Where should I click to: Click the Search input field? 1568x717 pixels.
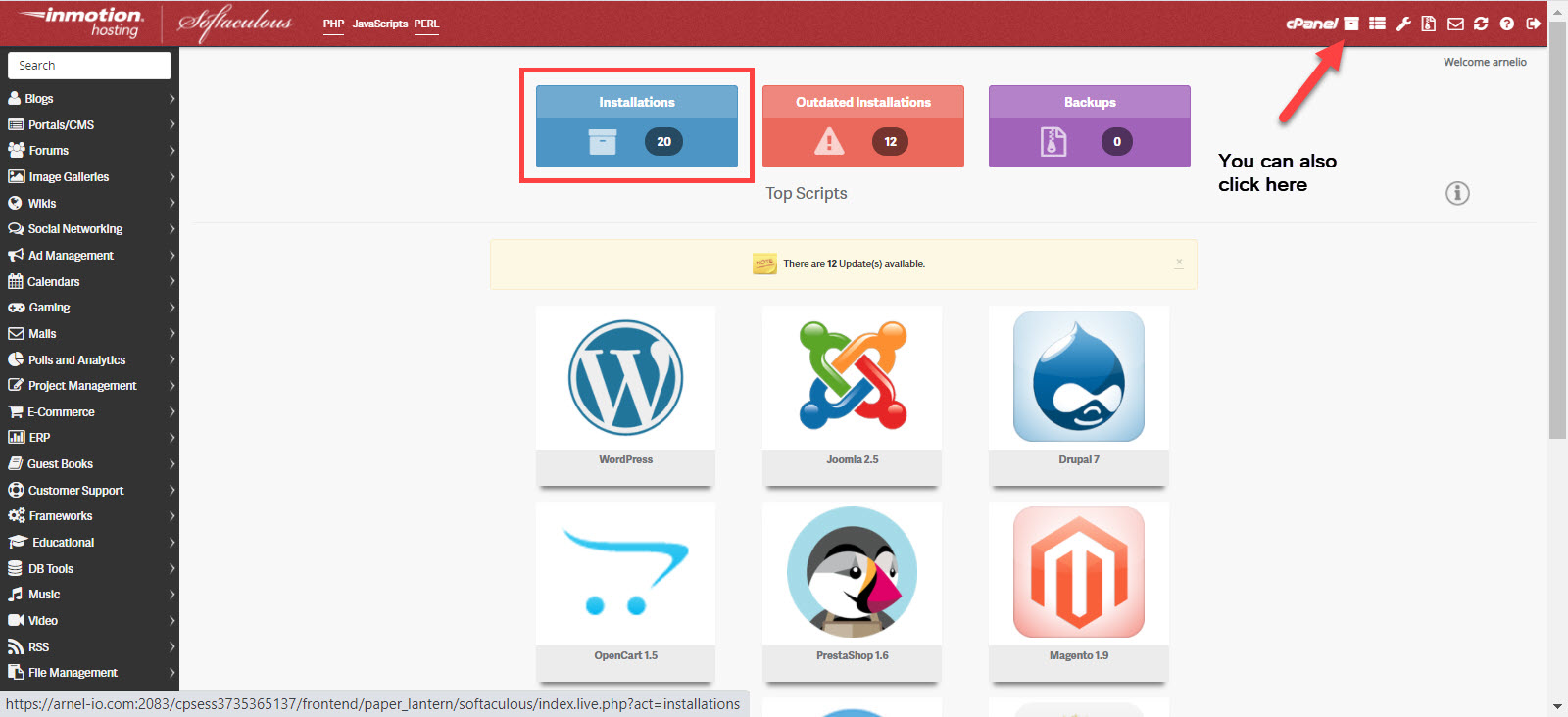[x=89, y=66]
